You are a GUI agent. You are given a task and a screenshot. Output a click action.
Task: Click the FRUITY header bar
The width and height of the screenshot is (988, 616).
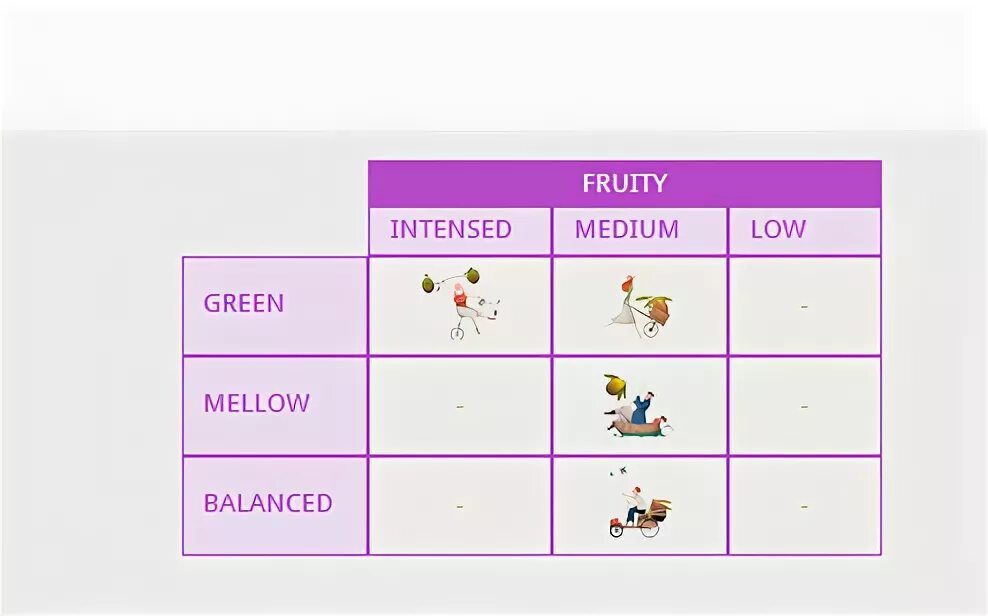click(624, 184)
